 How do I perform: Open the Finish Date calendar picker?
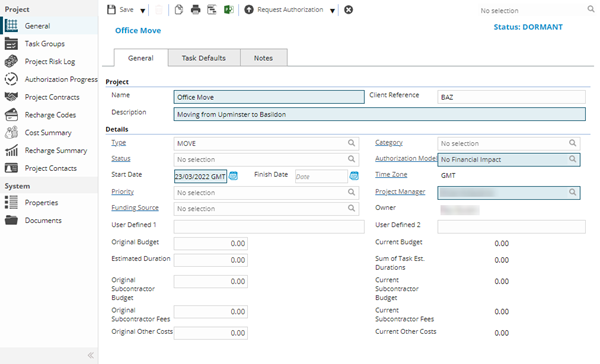point(354,176)
